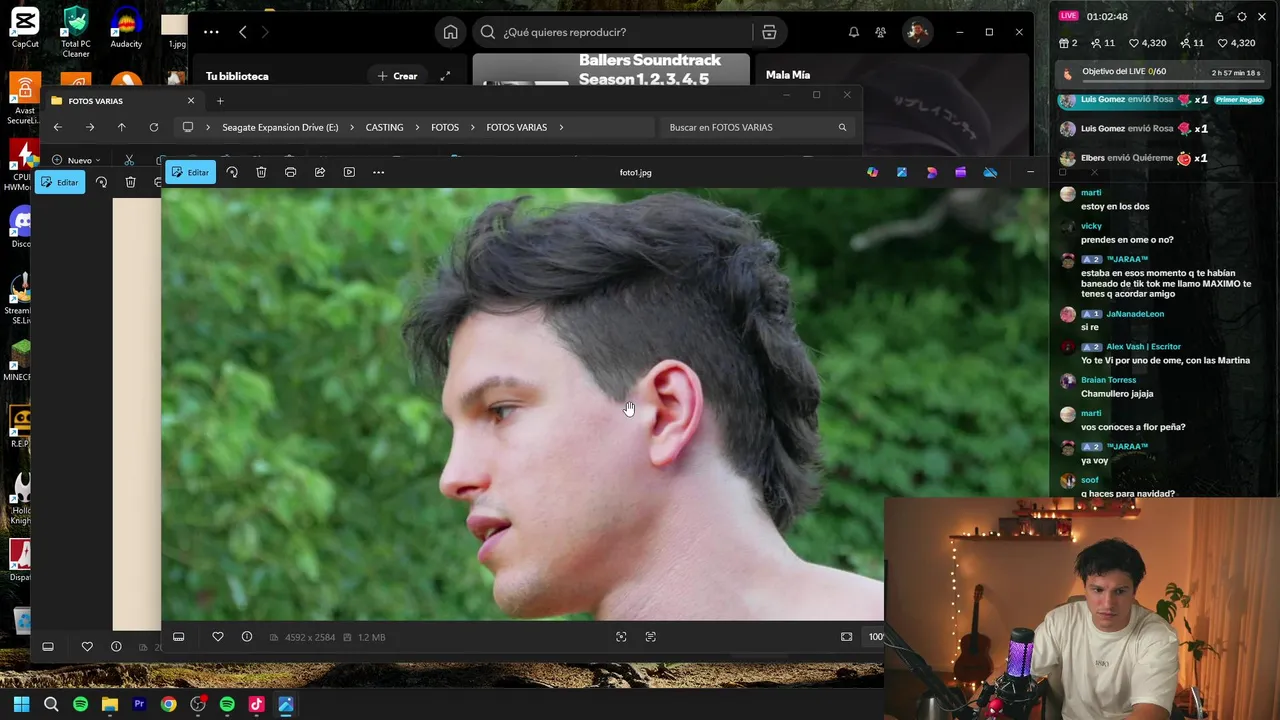1280x720 pixels.
Task: Click the front Photos window Editar button
Action: [x=190, y=172]
